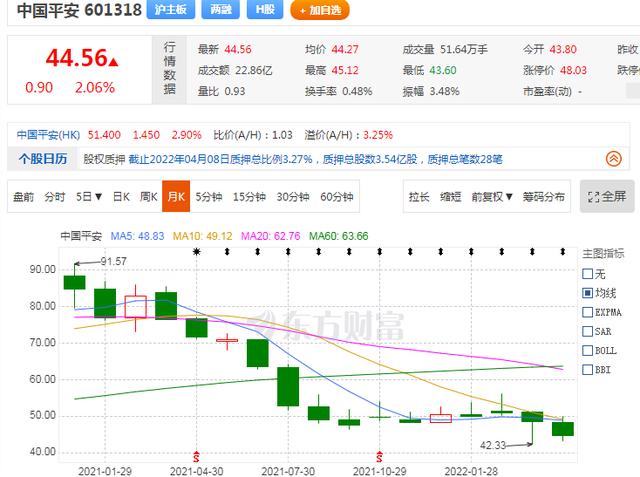Add stock with 加自选 button
Screen dimensions: 640x477
tap(320, 10)
